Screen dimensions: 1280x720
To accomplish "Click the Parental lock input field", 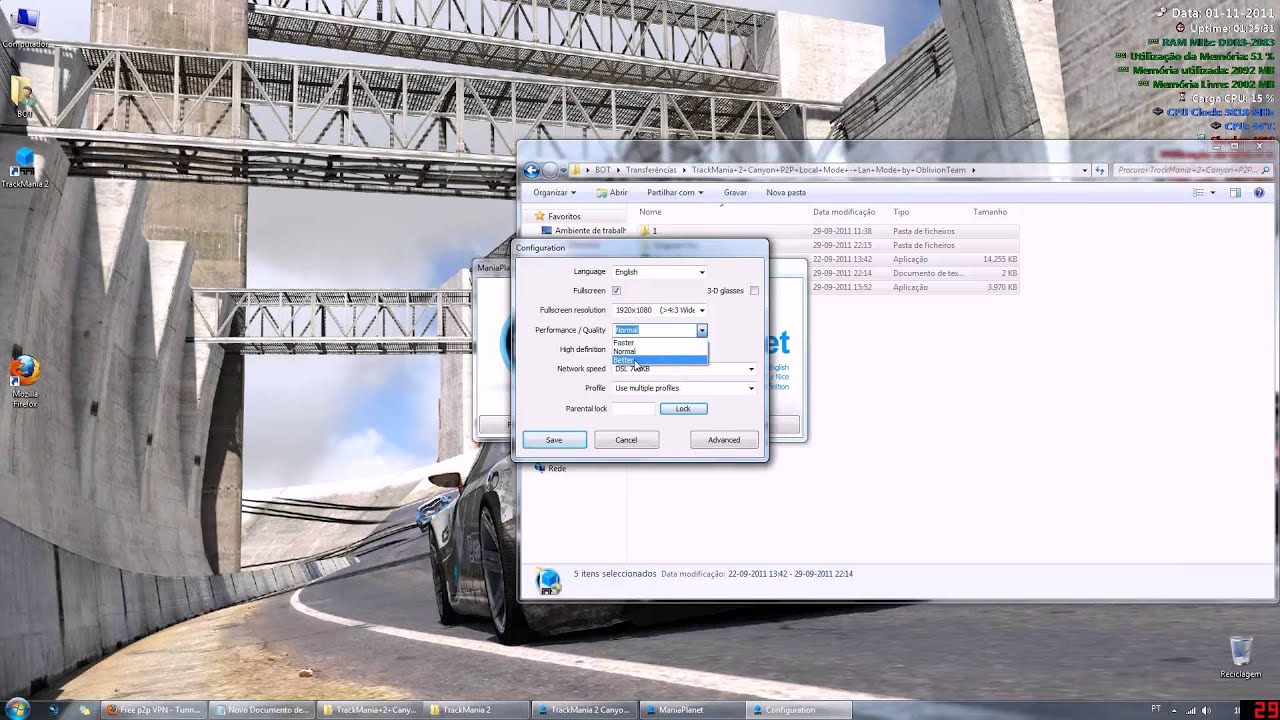I will [x=633, y=408].
